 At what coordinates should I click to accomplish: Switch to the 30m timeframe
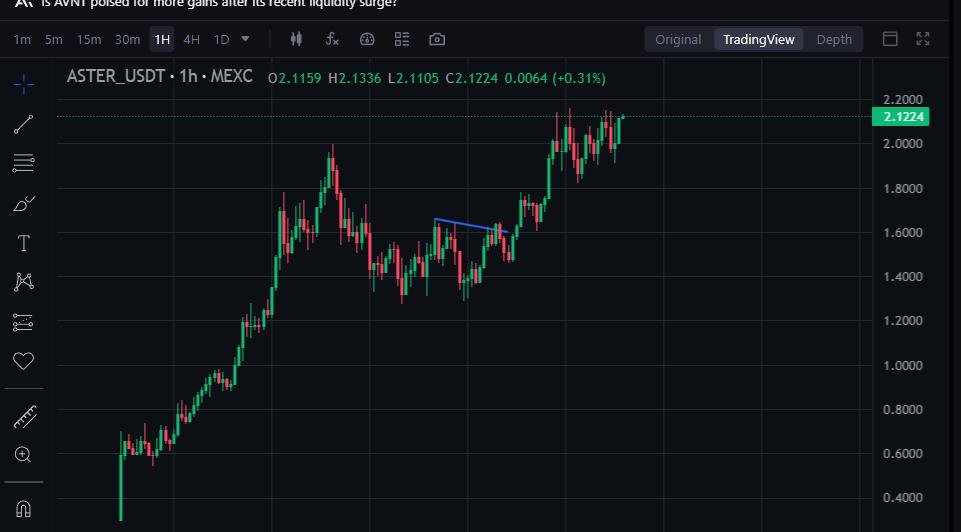[127, 39]
